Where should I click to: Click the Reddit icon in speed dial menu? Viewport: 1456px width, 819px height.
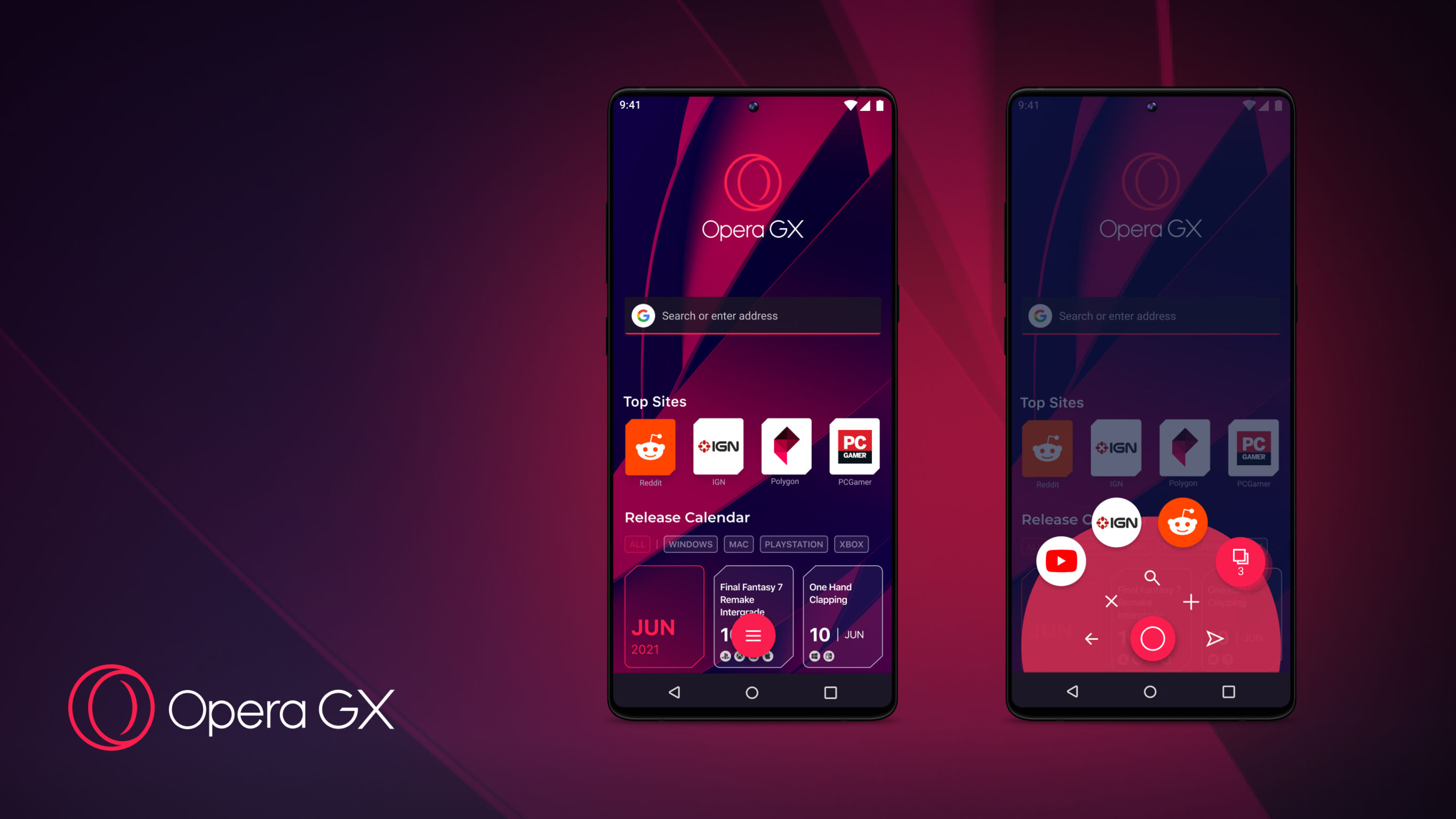pyautogui.click(x=1183, y=521)
